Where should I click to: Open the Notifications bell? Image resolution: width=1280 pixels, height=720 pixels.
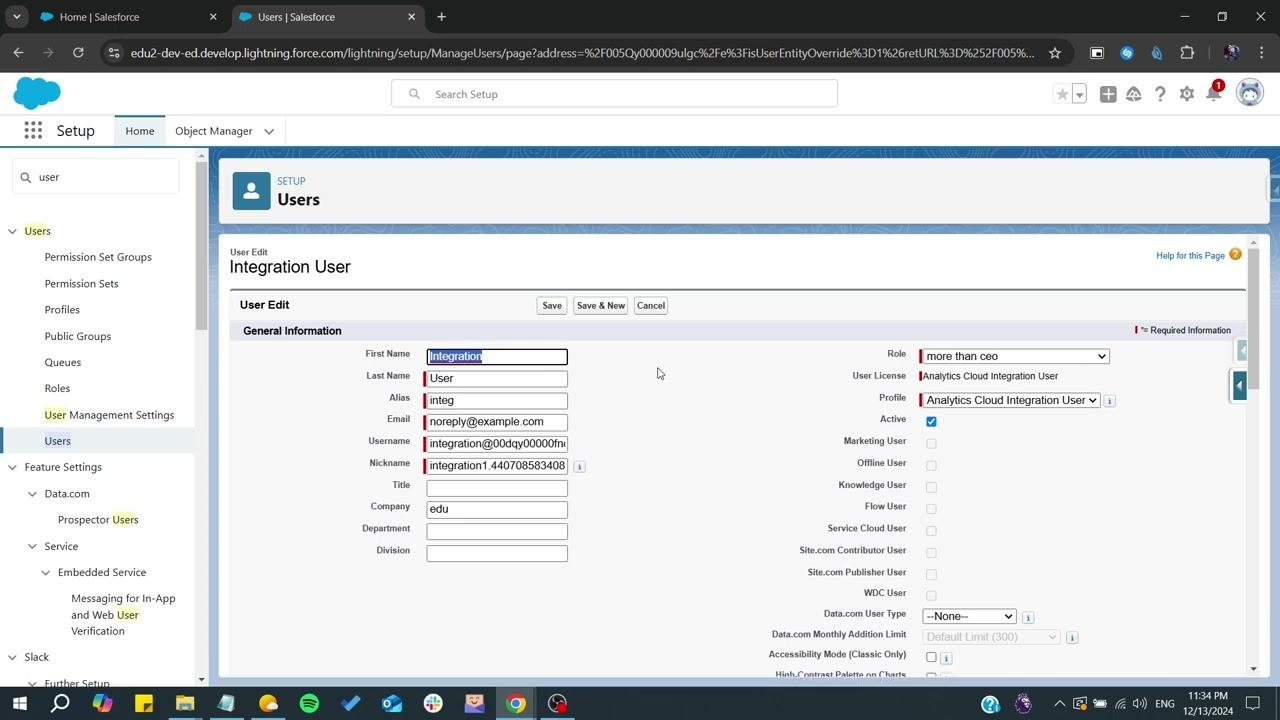click(1213, 94)
